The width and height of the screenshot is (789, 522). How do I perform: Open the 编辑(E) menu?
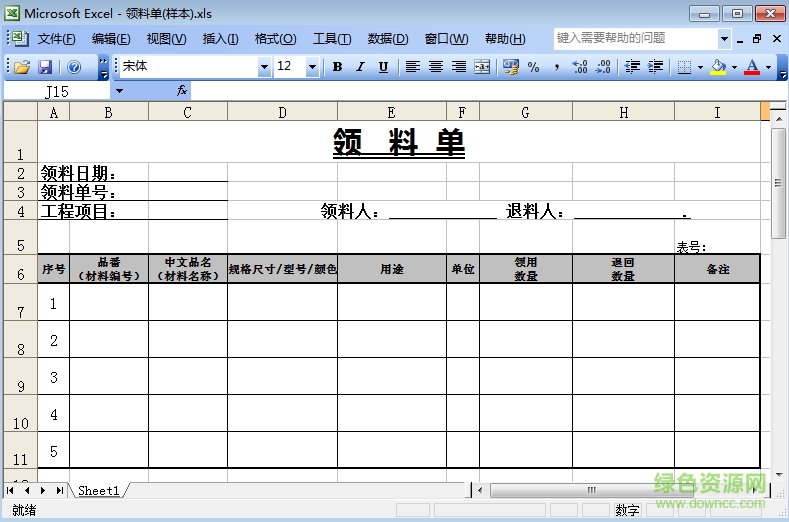(111, 39)
